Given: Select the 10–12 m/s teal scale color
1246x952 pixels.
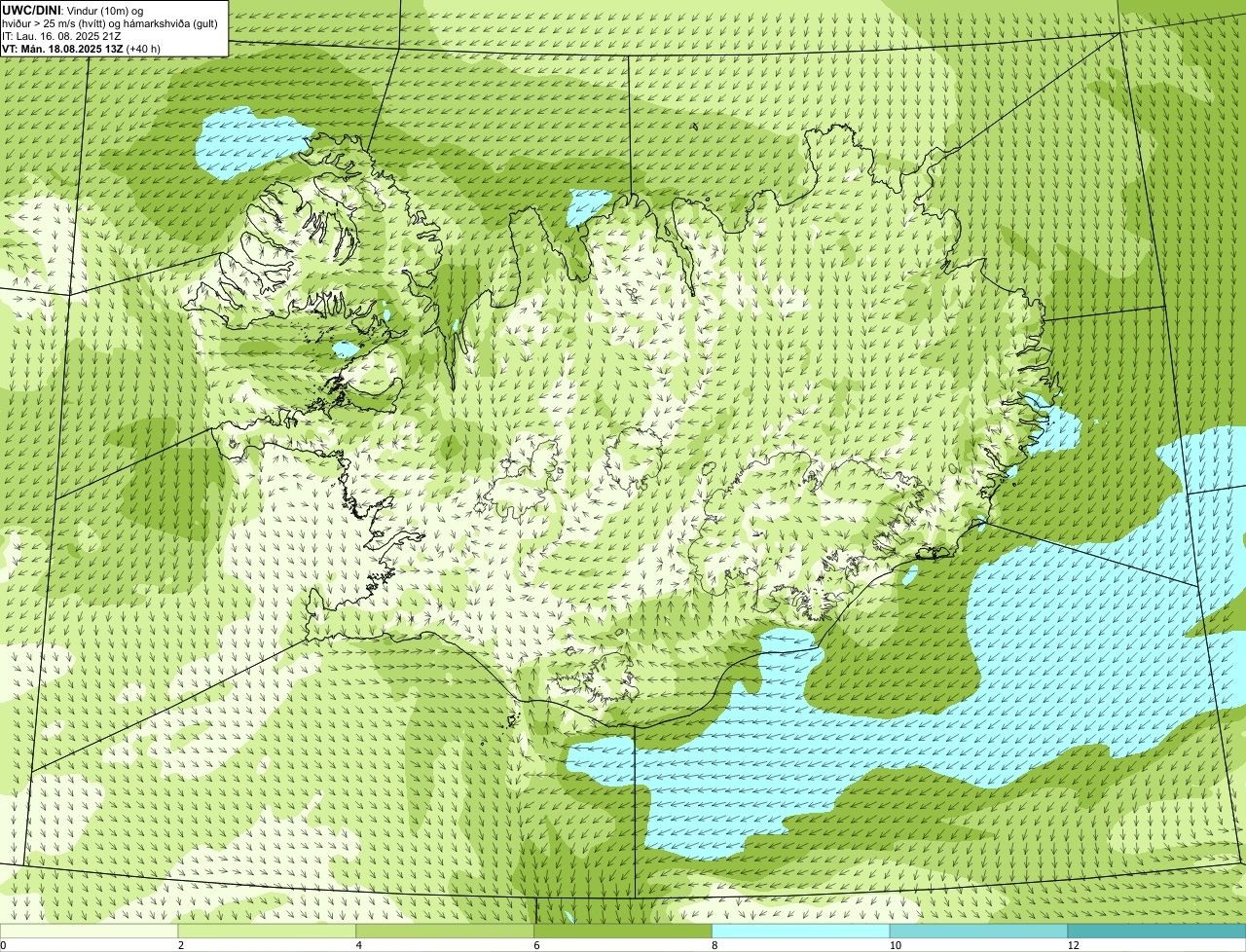Looking at the screenshot, I should pyautogui.click(x=978, y=931).
